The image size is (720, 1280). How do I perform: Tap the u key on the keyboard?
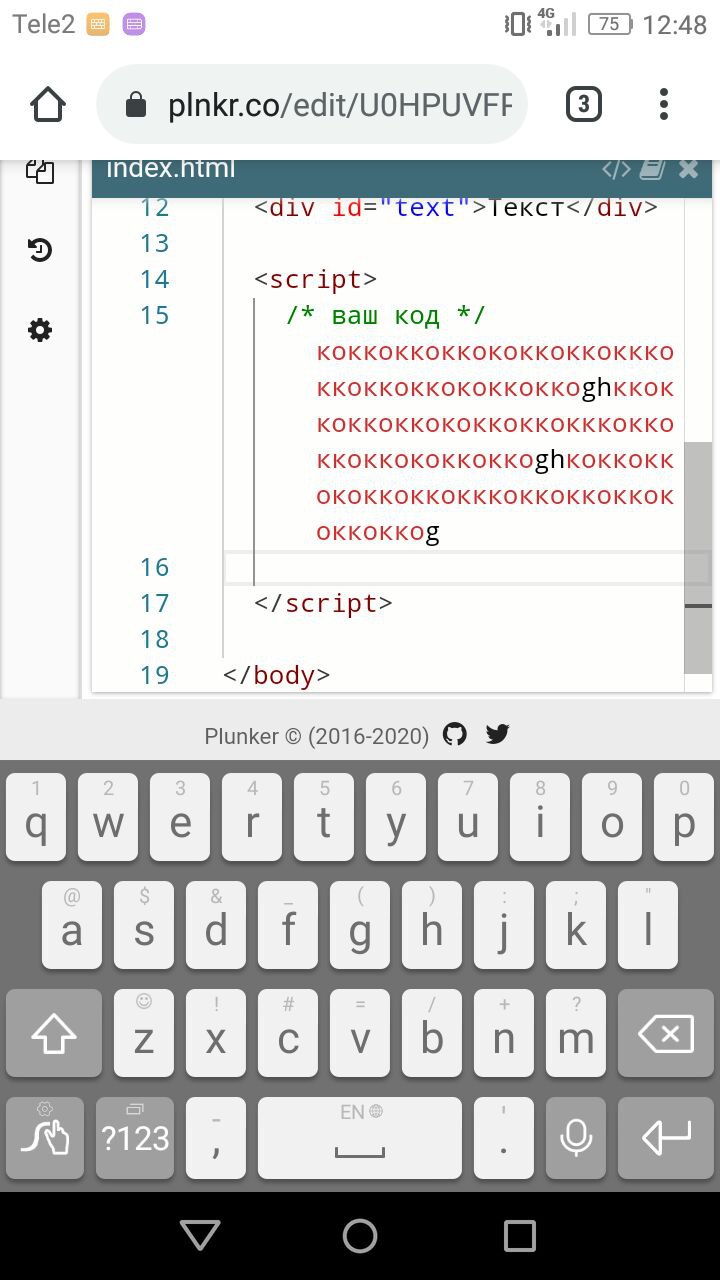tap(468, 817)
